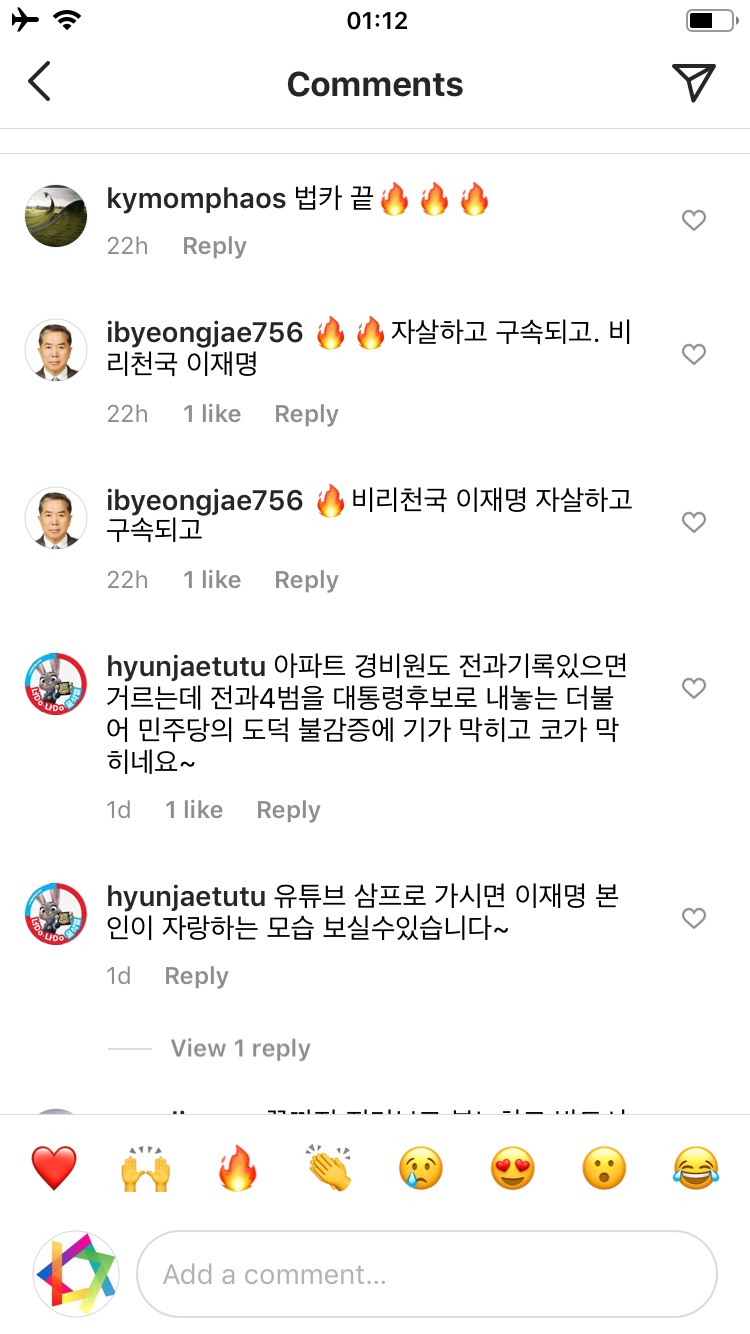This screenshot has height=1334, width=750.
Task: Expand View 1 reply thread
Action: coord(240,1048)
